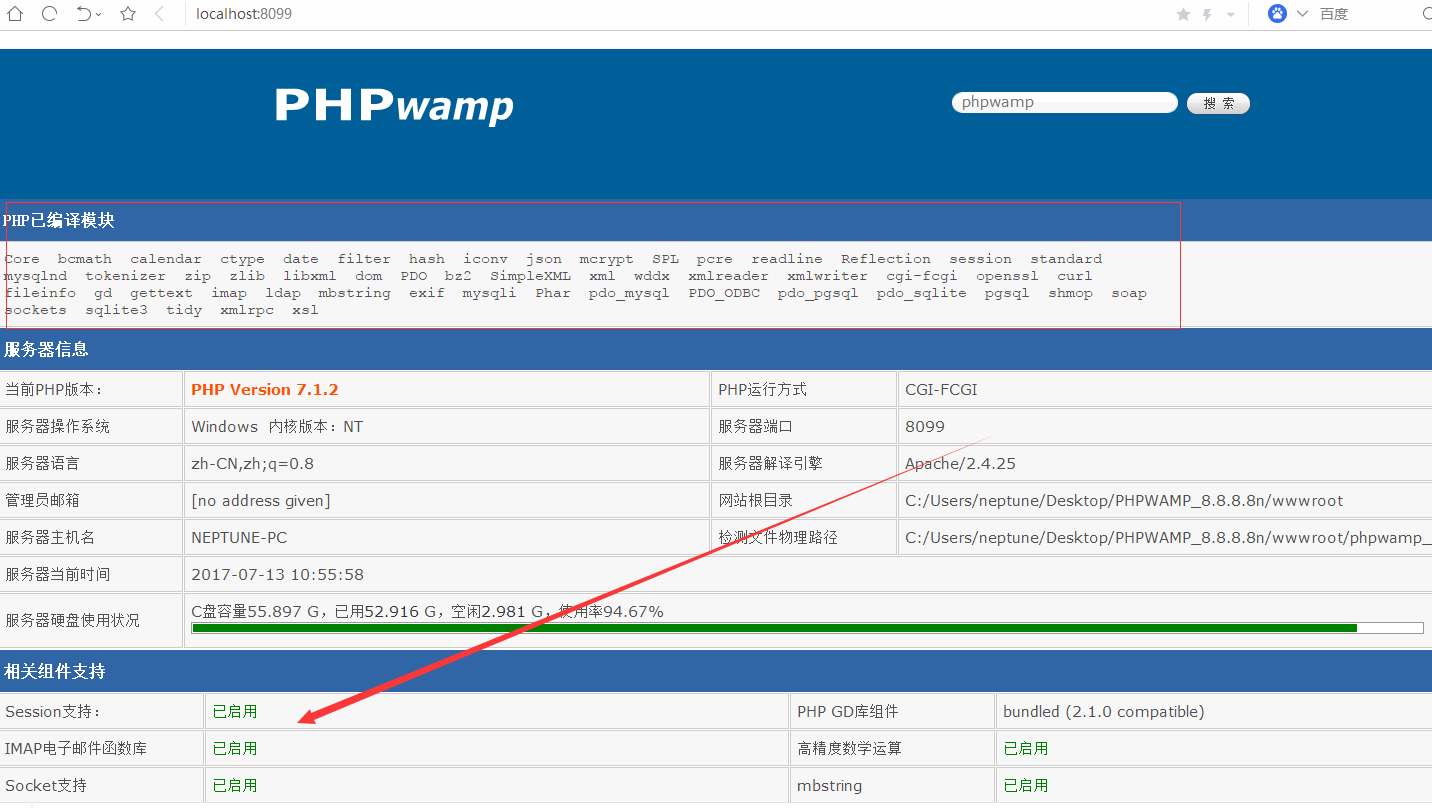Click the sqlite3 module name
This screenshot has height=808, width=1432.
pyautogui.click(x=116, y=310)
